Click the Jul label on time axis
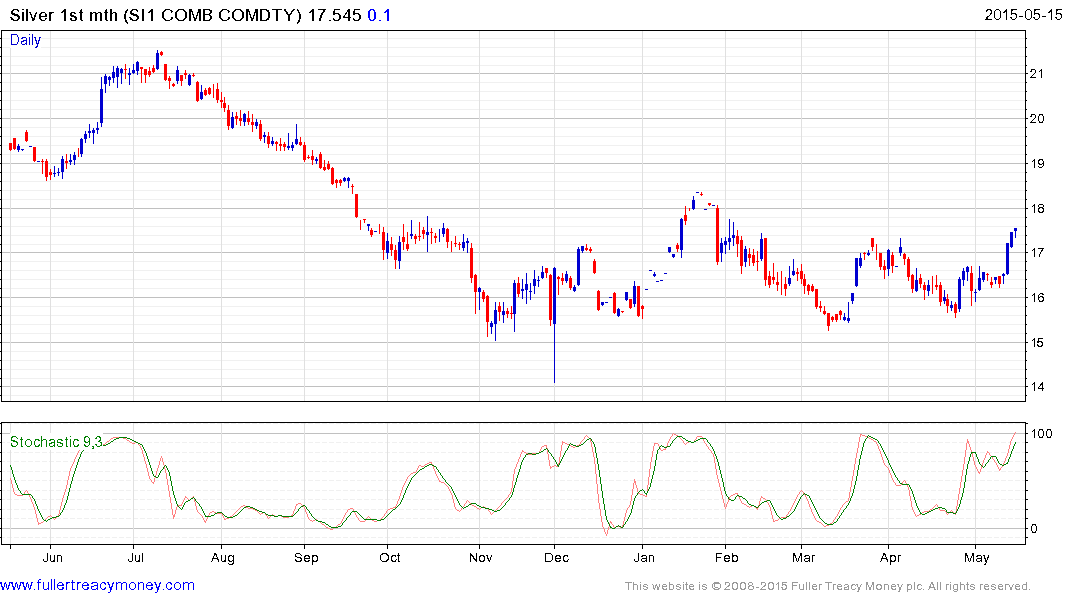Viewport: 1075px width, 600px height. [135, 557]
